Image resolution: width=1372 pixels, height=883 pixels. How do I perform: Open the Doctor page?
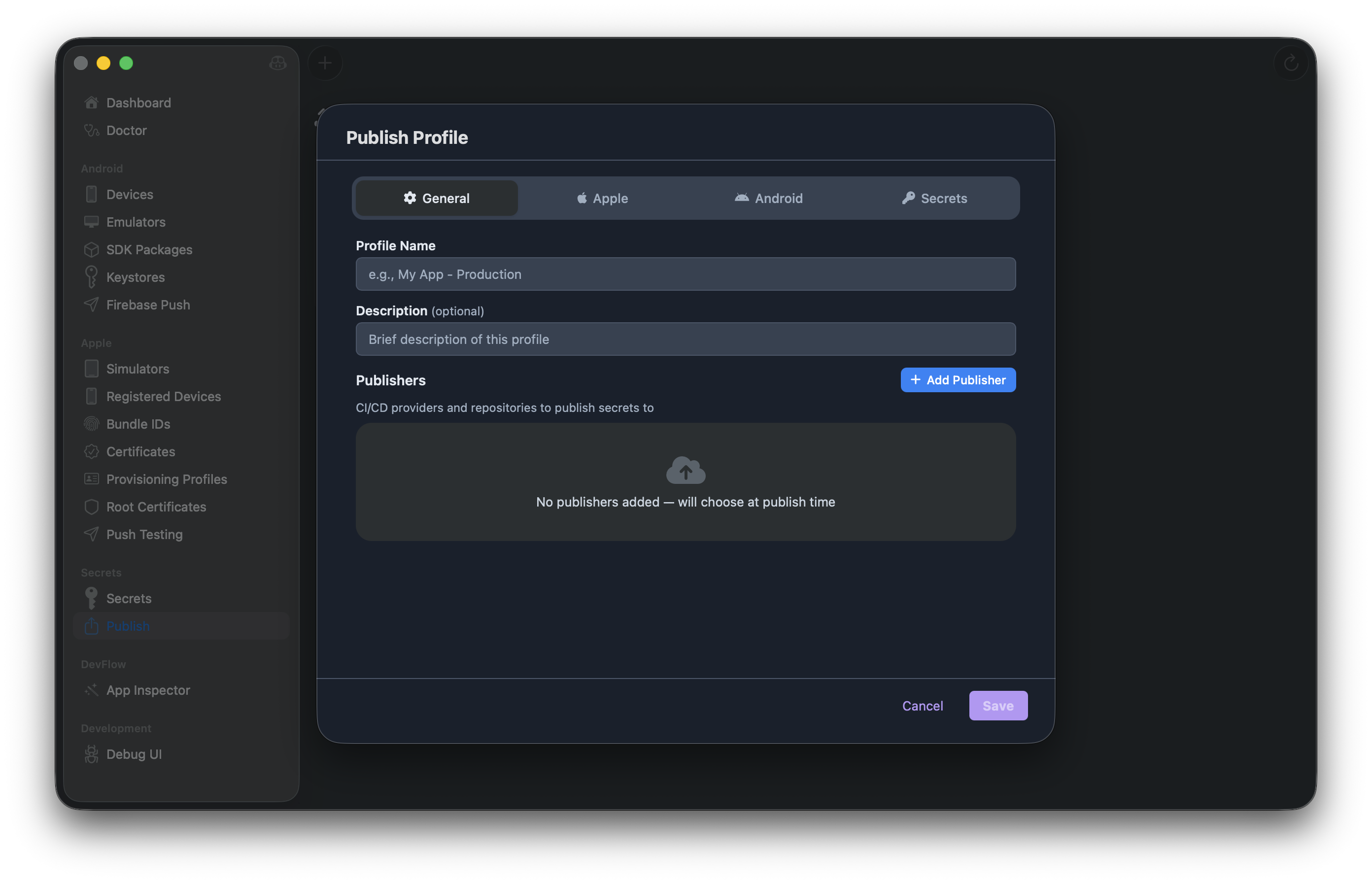click(181, 130)
